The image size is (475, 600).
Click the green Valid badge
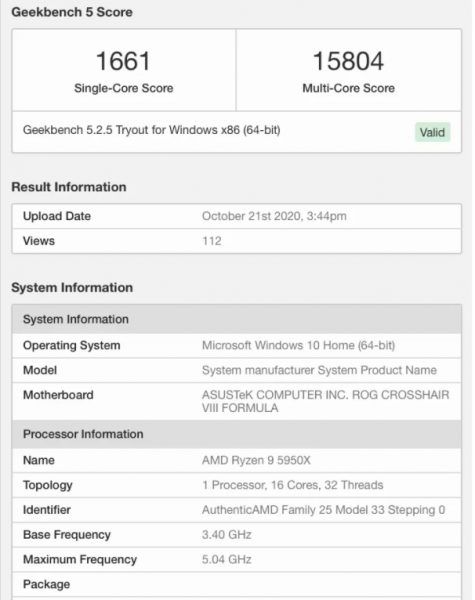coord(433,132)
